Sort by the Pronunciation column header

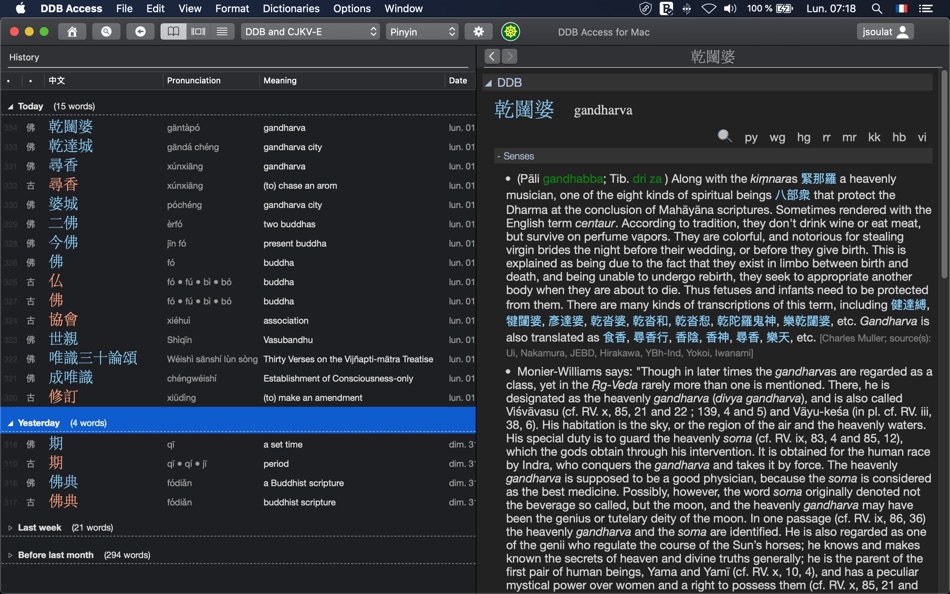click(194, 81)
